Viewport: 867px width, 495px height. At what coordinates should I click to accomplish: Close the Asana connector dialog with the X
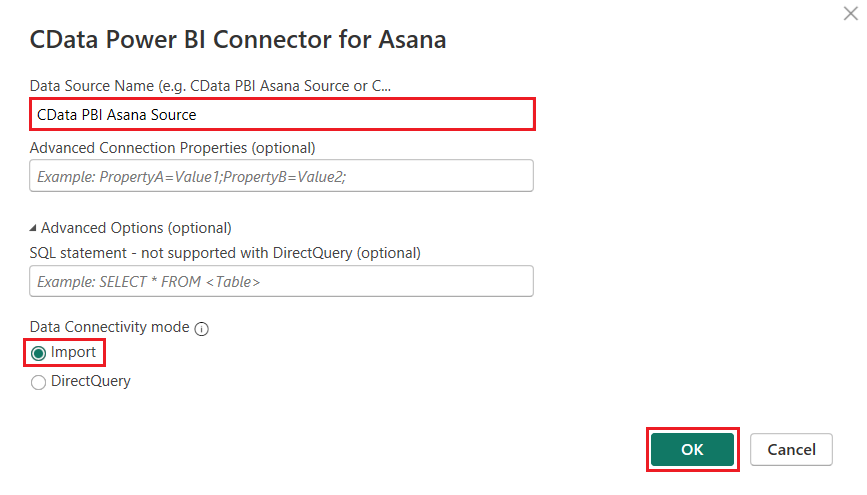850,15
